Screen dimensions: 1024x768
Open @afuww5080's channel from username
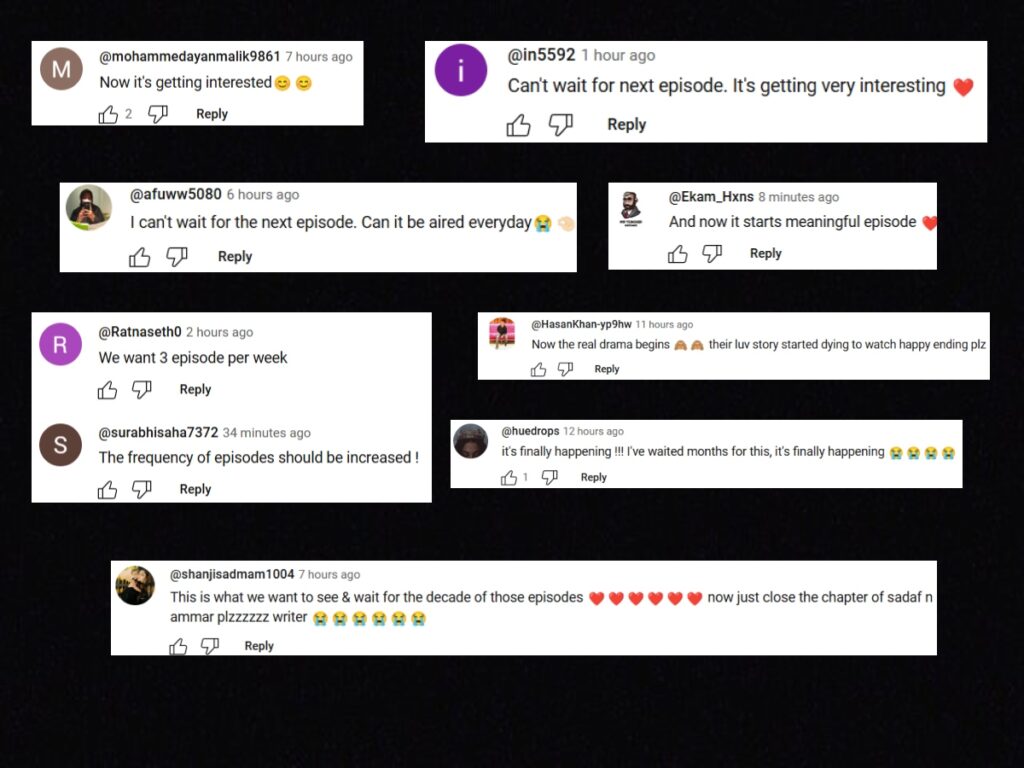pos(176,195)
